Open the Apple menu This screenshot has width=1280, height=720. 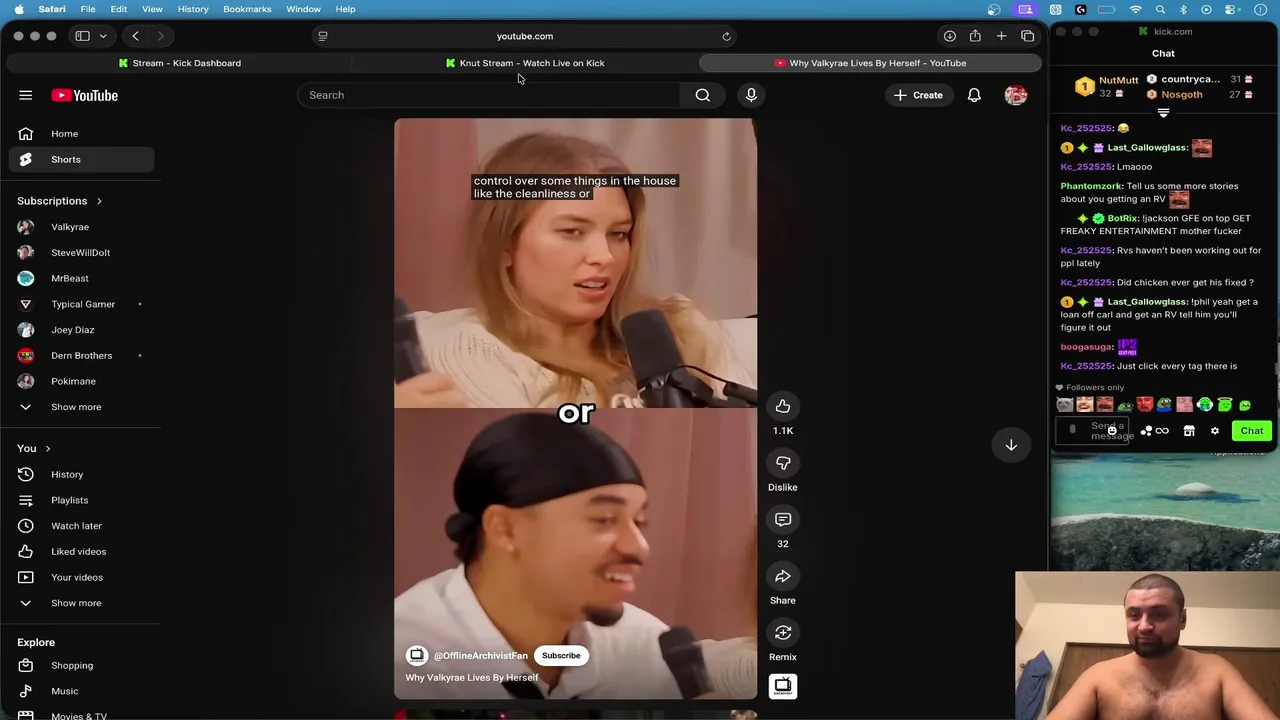coord(18,9)
